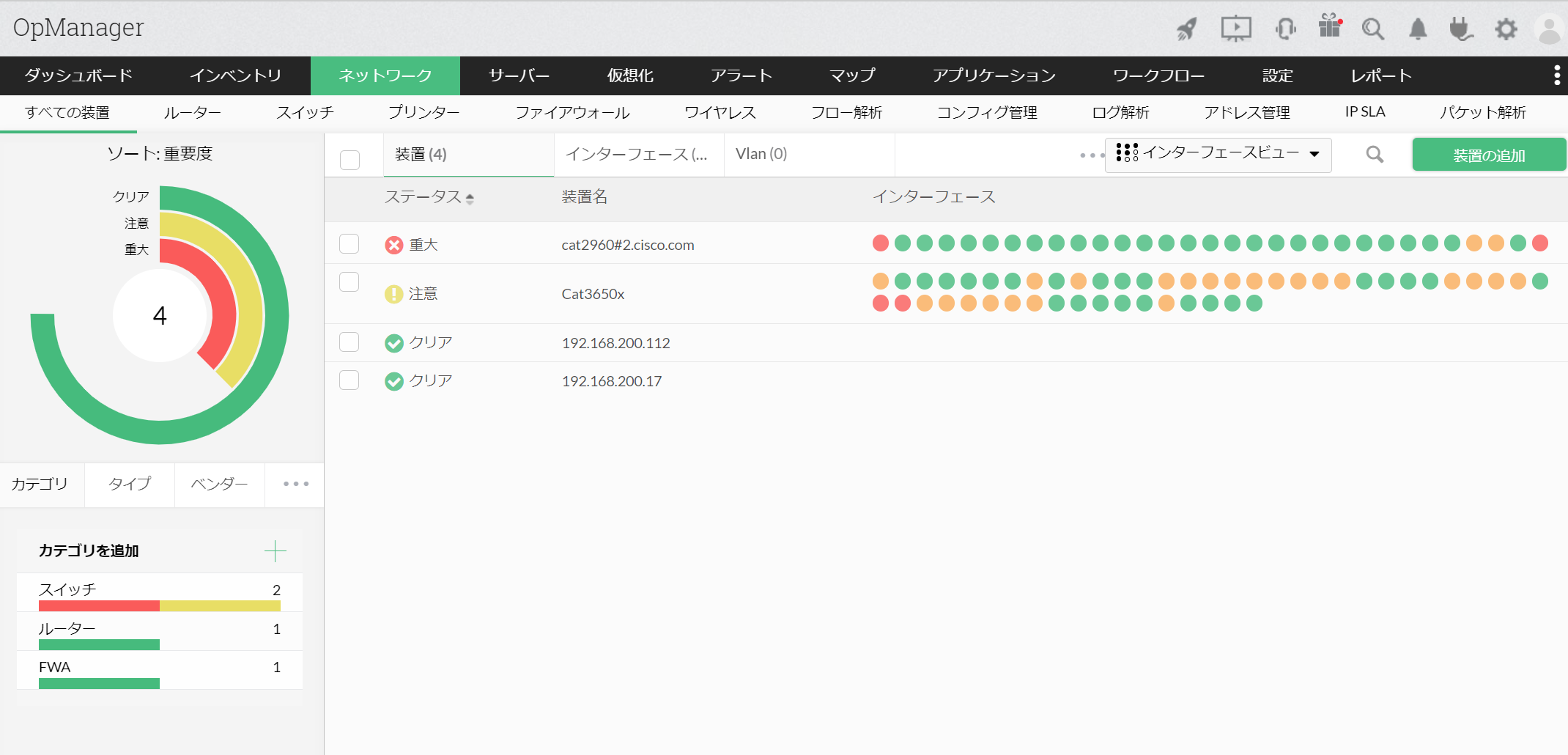
Task: Click the plus icon beside カテゴリを追加
Action: (275, 550)
